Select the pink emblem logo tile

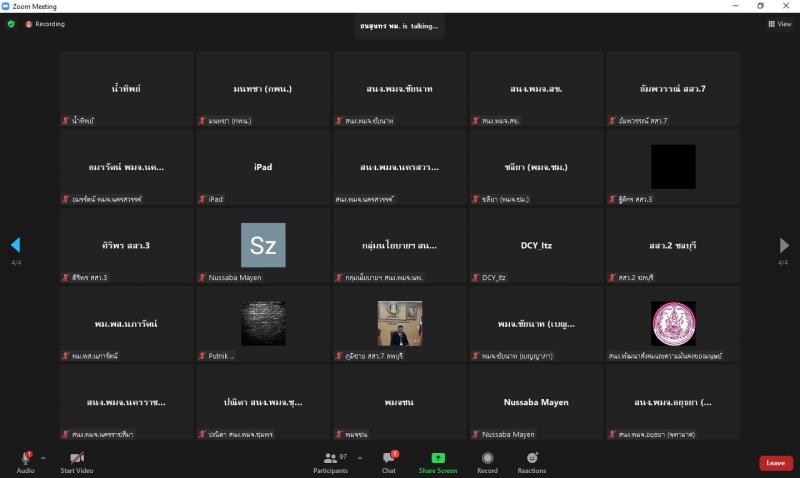pos(673,324)
